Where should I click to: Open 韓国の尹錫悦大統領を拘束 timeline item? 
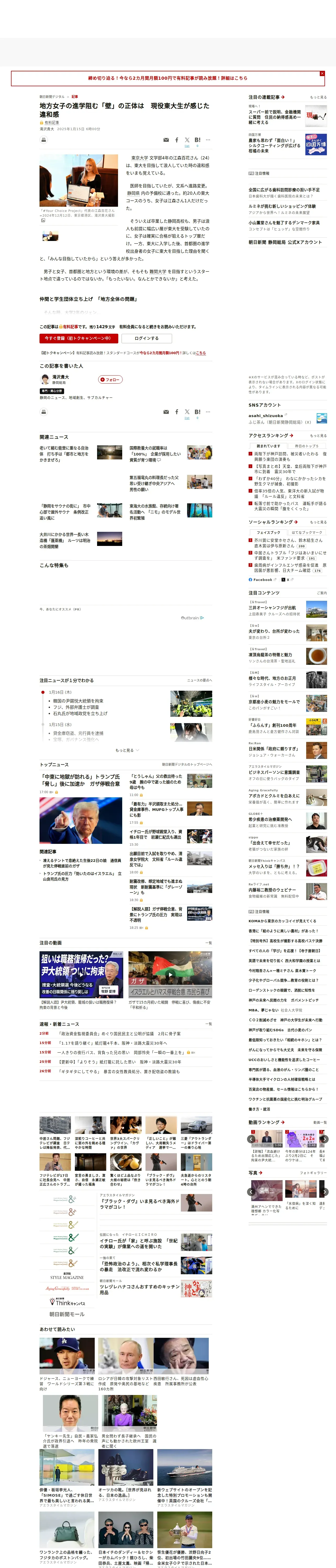click(78, 701)
